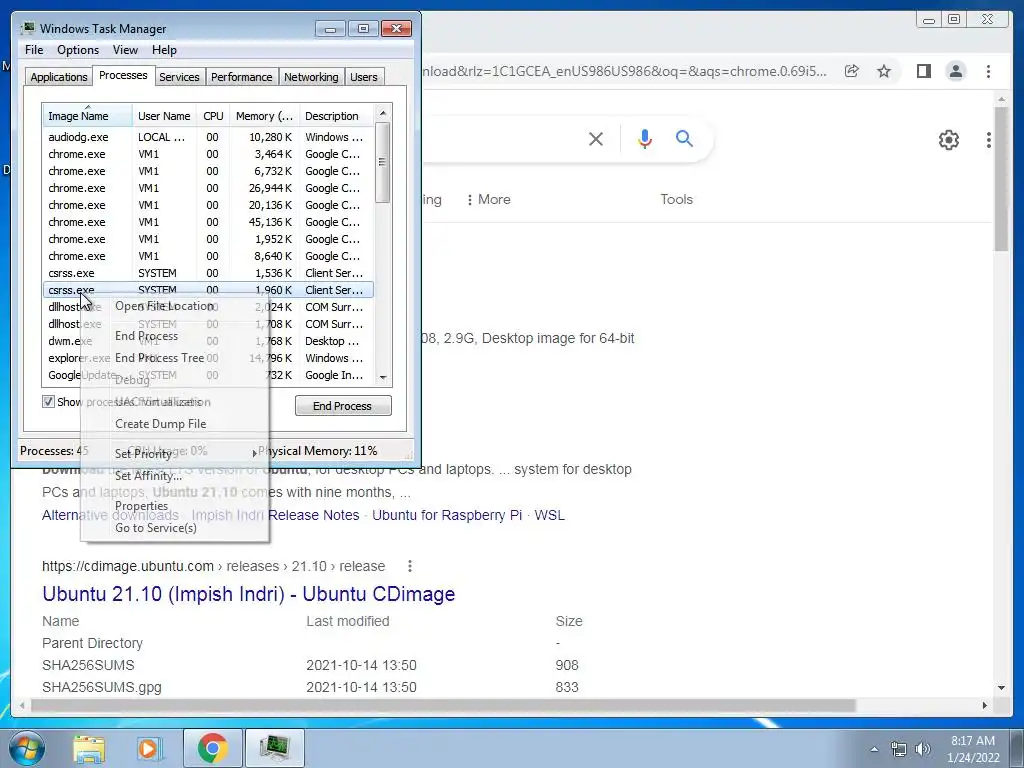The height and width of the screenshot is (768, 1024).
Task: Open the More dropdown in Google results
Action: (488, 199)
